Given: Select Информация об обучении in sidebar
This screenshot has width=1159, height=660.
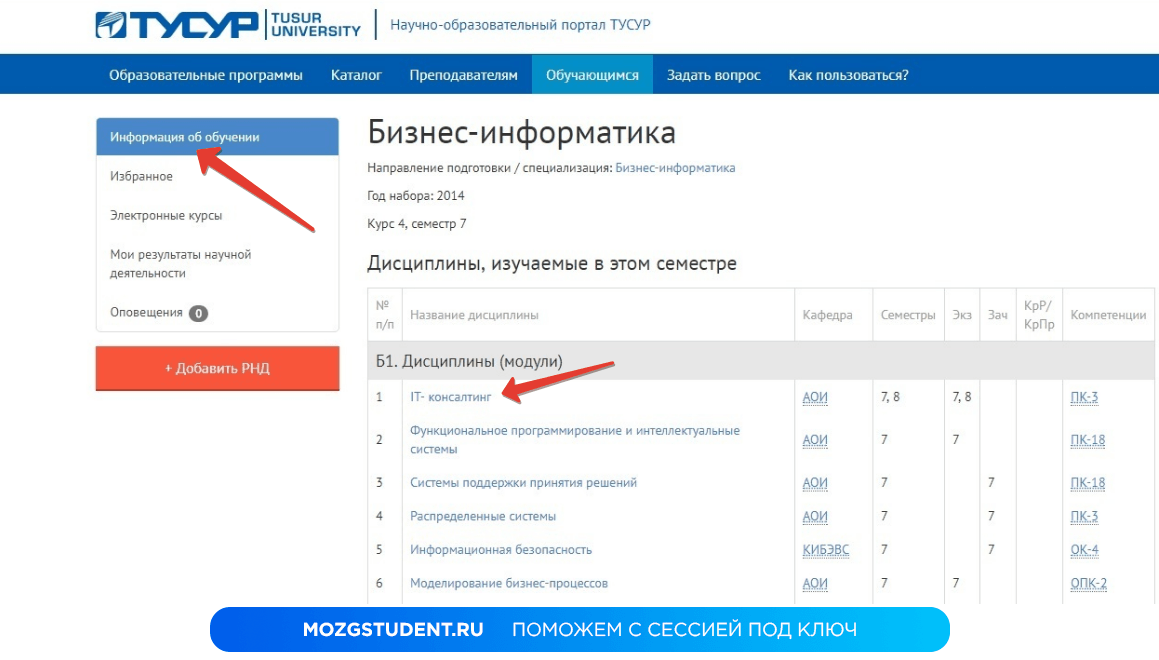Looking at the screenshot, I should [185, 137].
